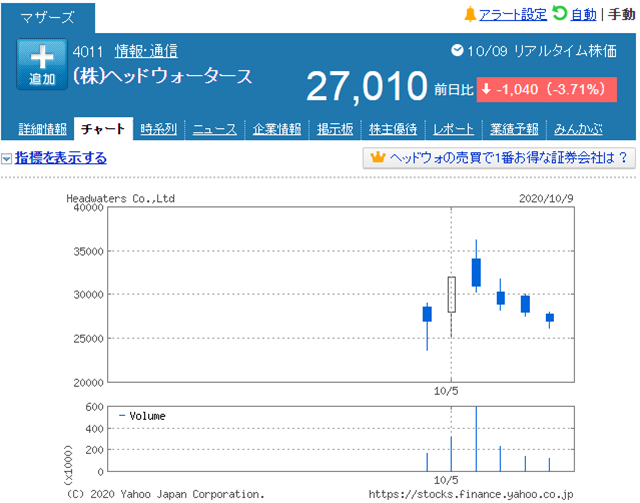Switch to 自動 update mode
640x503 pixels.
pos(584,15)
